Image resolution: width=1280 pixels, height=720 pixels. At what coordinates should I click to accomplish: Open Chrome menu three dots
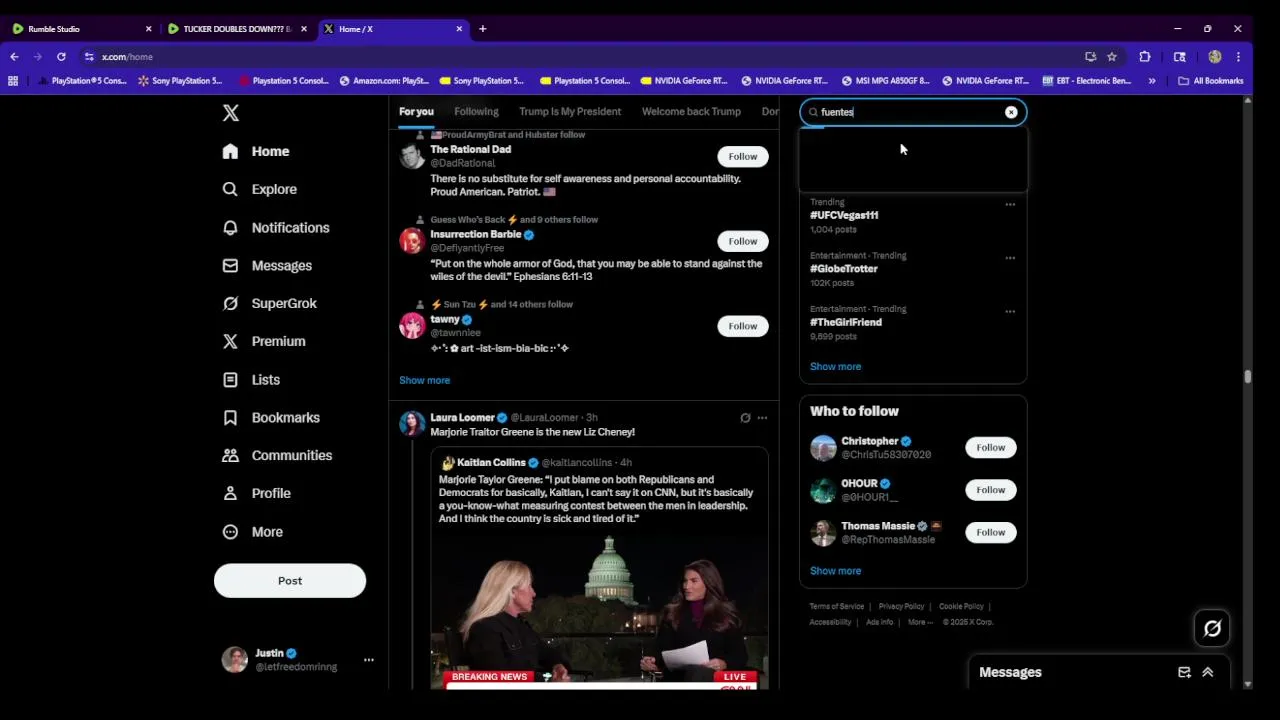[1238, 57]
